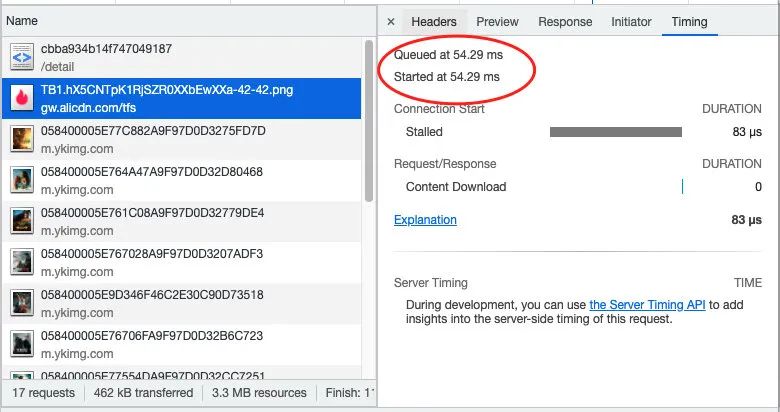Click thumbnail icon for 058400005E76706FA9F97D0D32B6C723

coord(22,344)
